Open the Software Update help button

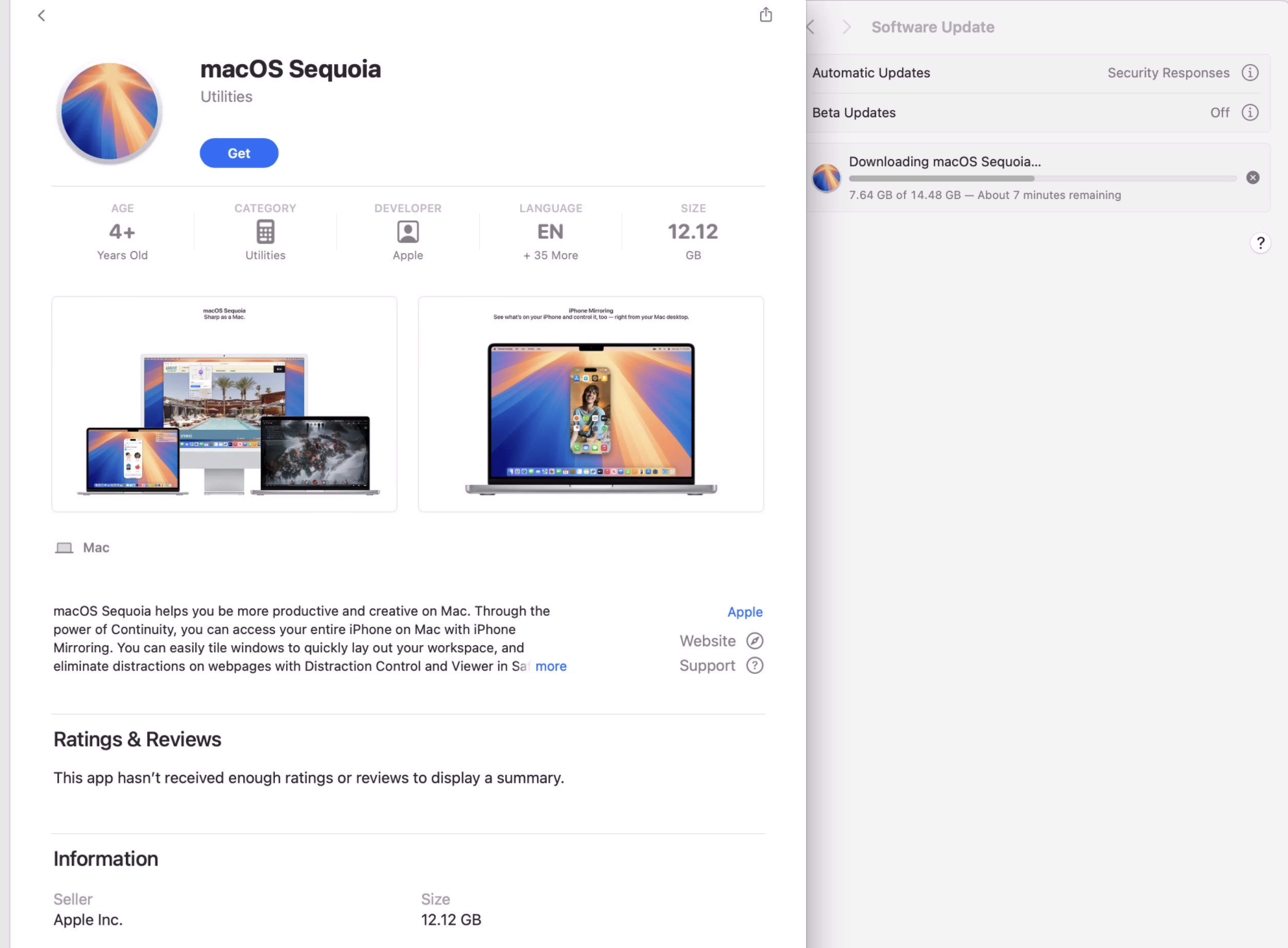(x=1260, y=243)
